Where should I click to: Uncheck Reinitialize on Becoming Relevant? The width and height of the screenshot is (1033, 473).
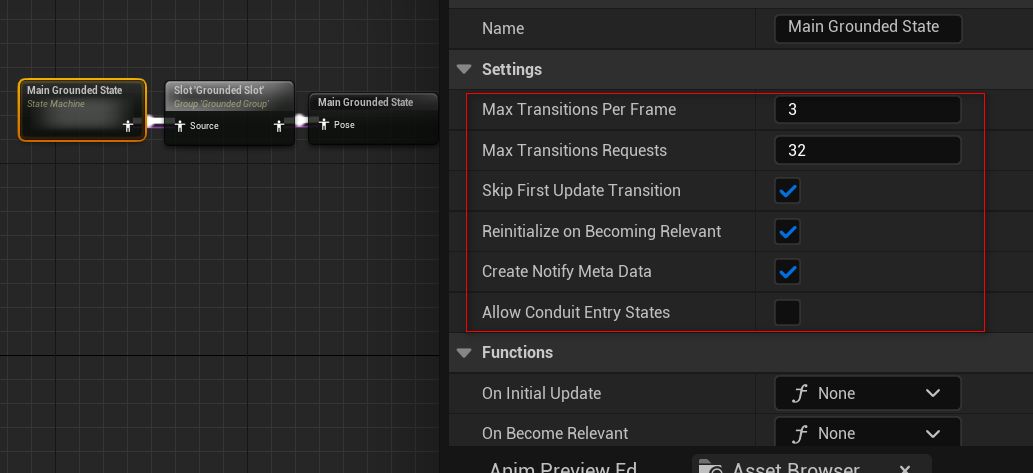tap(788, 232)
